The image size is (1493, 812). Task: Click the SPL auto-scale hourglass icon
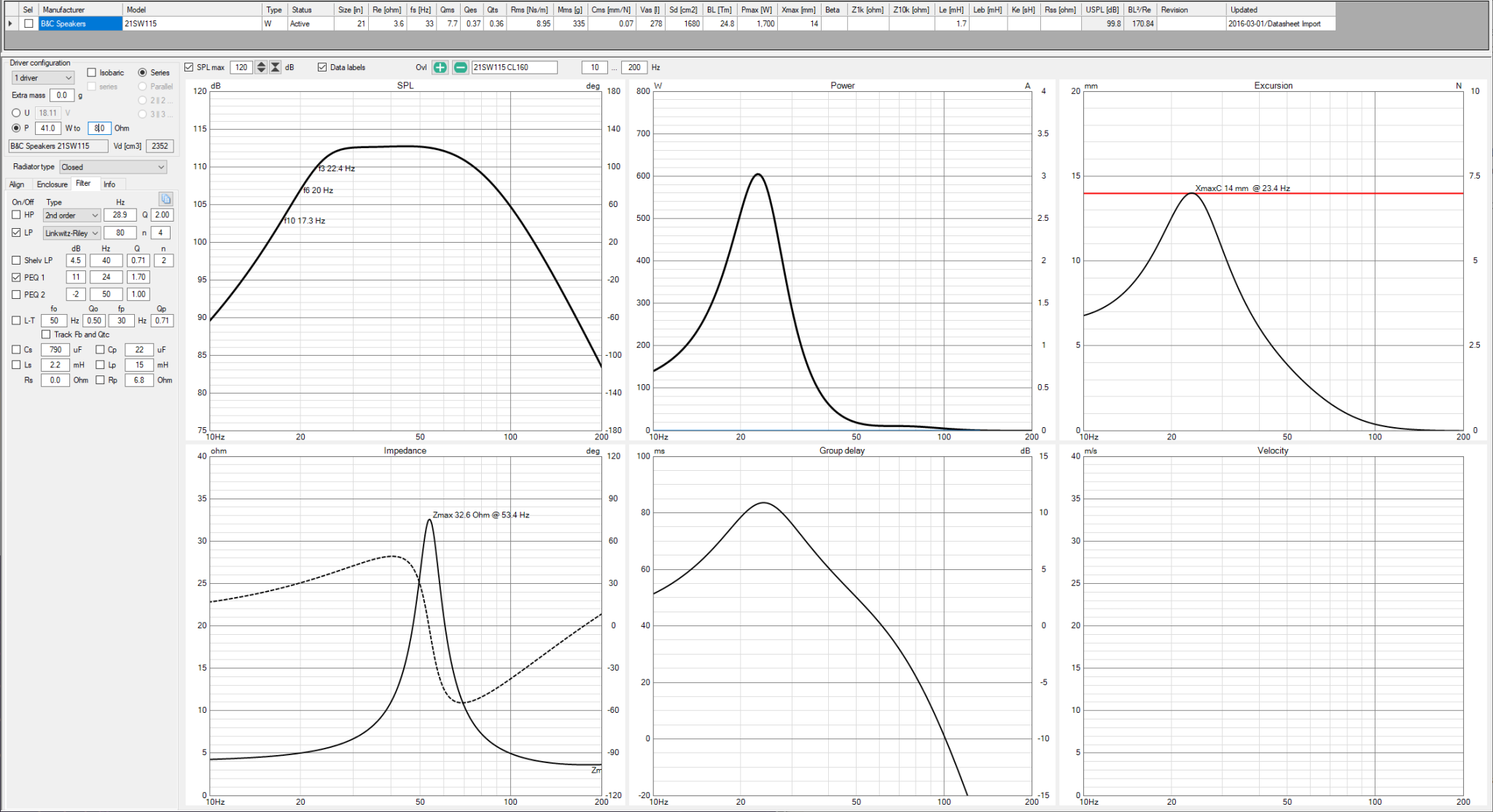[276, 67]
